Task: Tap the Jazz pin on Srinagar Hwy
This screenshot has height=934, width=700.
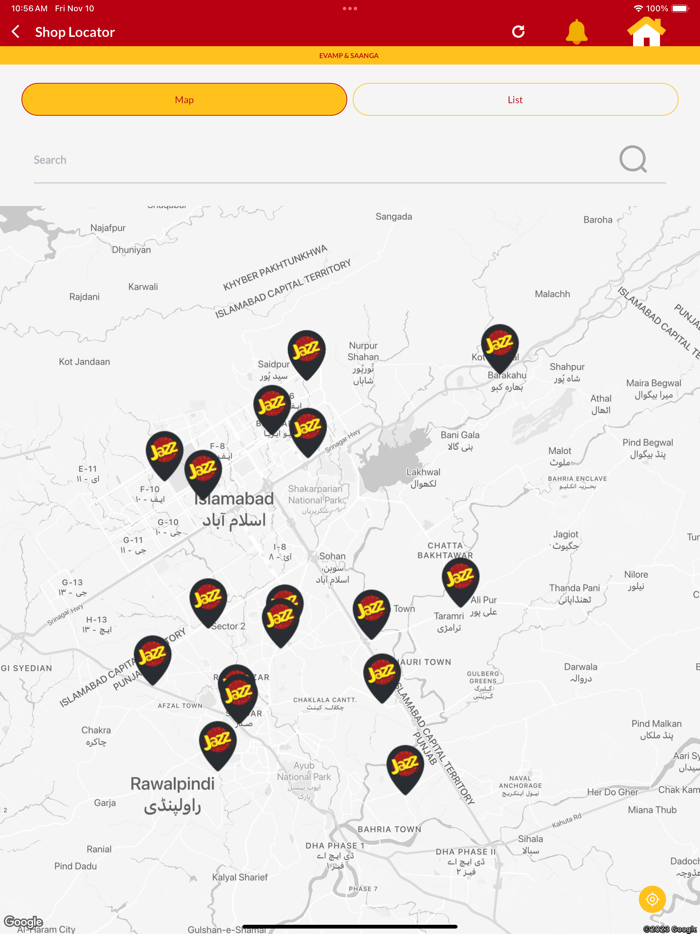Action: click(308, 432)
